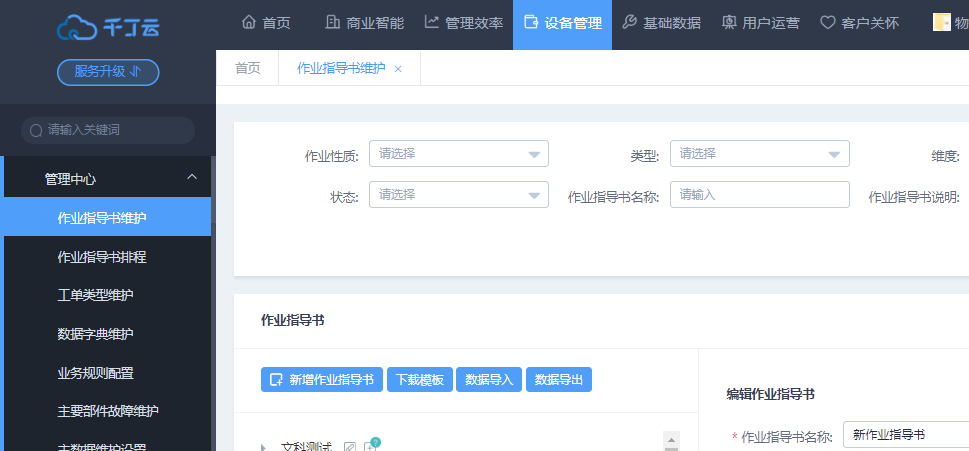Edit the 作业指导书名称 field containing 新作业指导书
This screenshot has width=969, height=451.
click(x=905, y=435)
